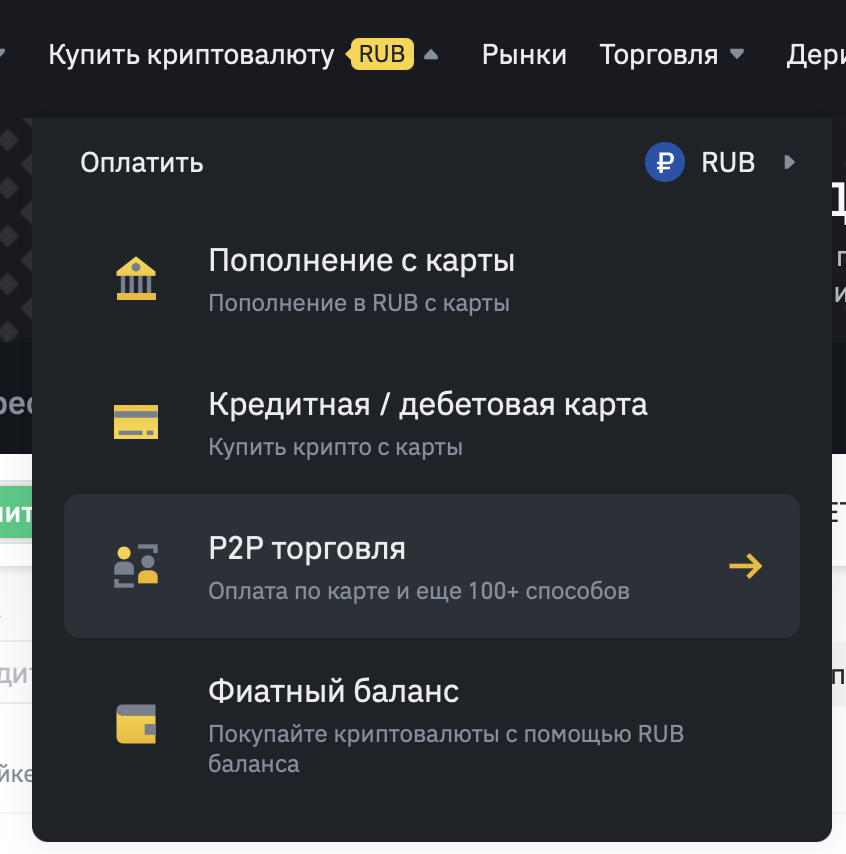The width and height of the screenshot is (846, 854).
Task: Select the credit card icon for Кредитная / дебетовая карта
Action: 136,422
